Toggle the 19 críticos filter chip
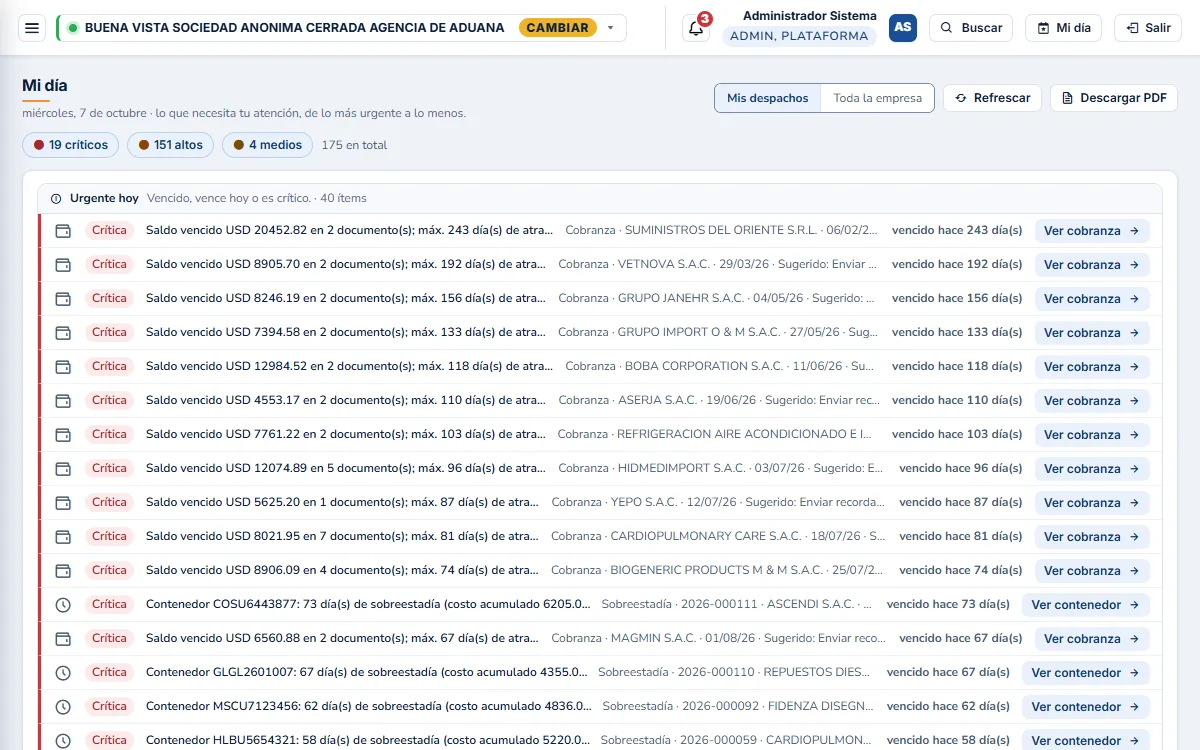 click(71, 145)
